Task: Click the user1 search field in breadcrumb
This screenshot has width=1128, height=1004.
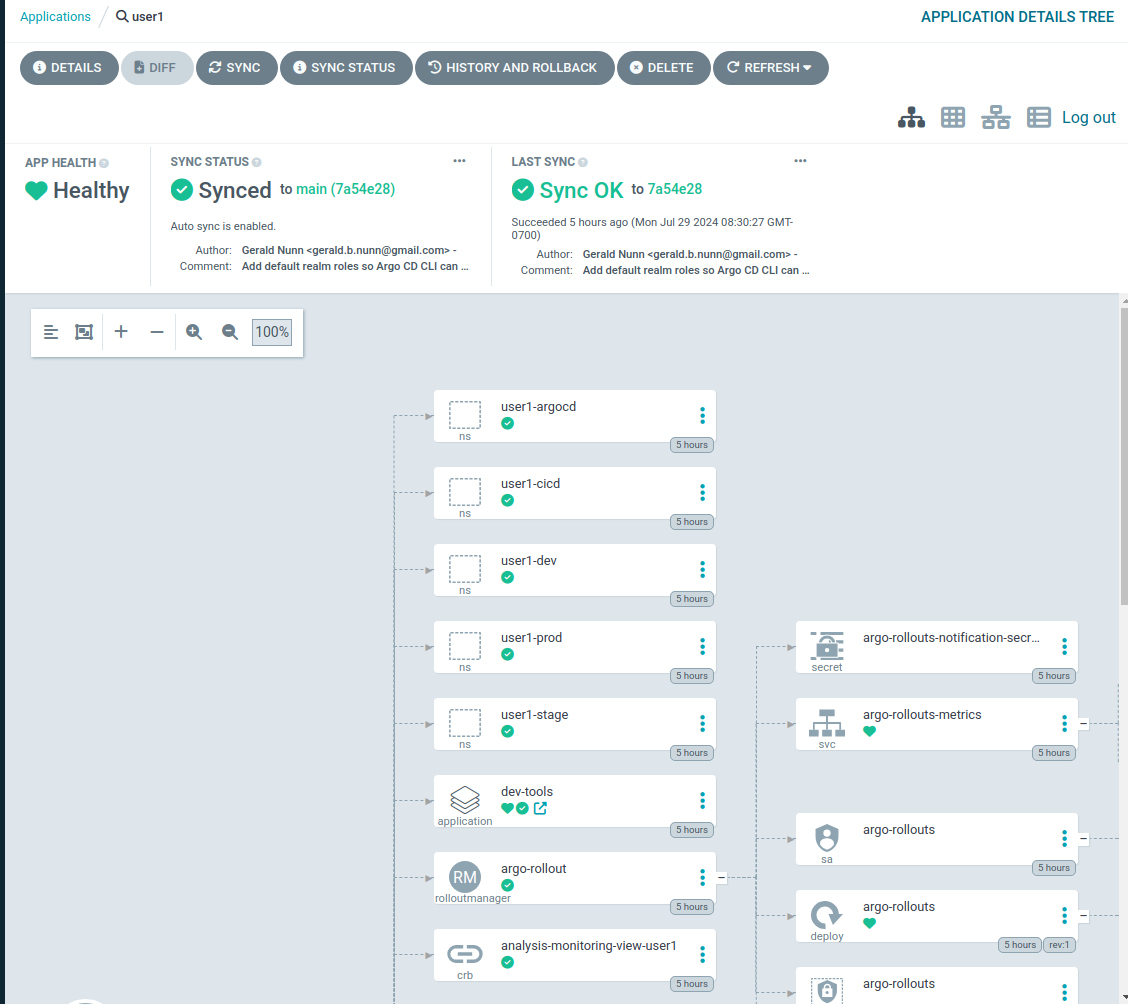Action: 147,17
